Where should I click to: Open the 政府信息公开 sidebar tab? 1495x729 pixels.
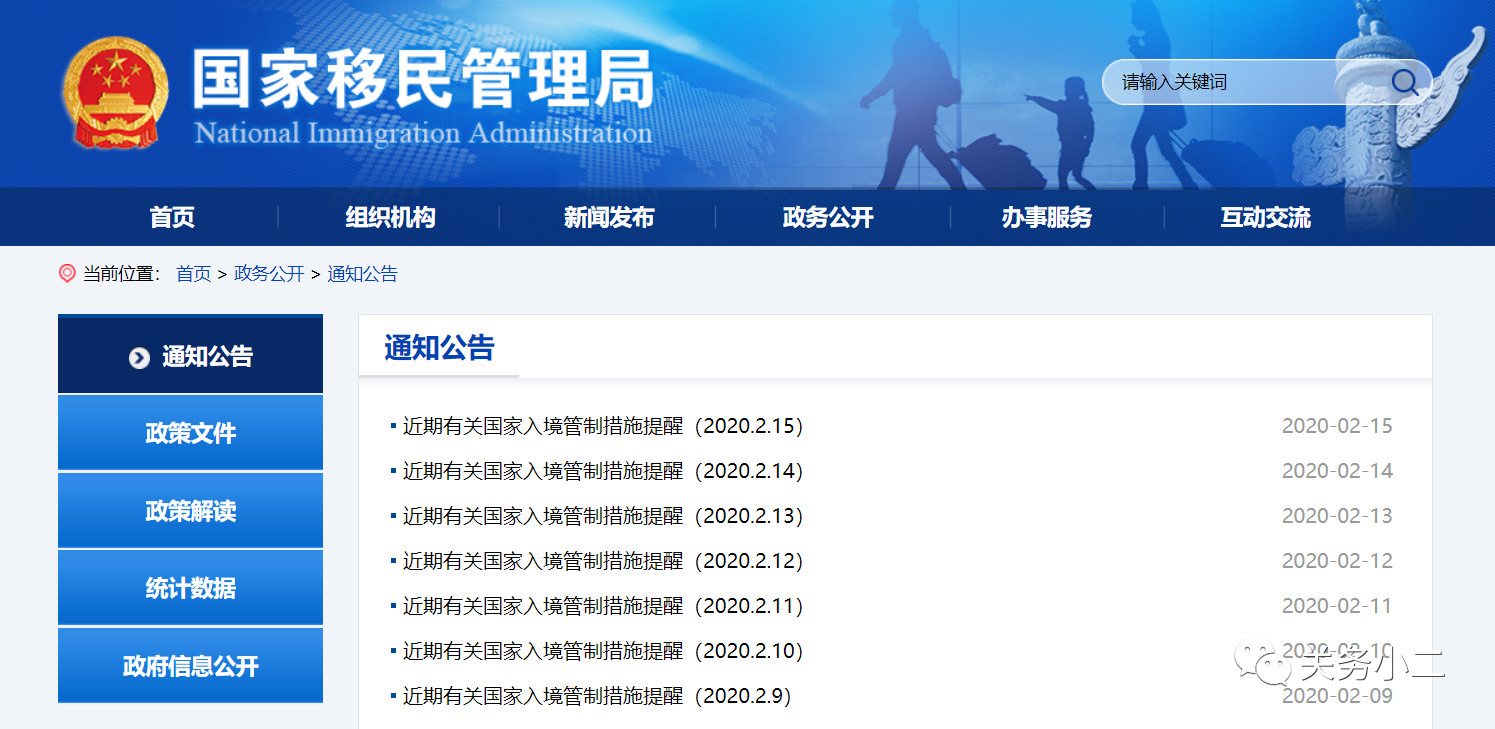click(190, 666)
